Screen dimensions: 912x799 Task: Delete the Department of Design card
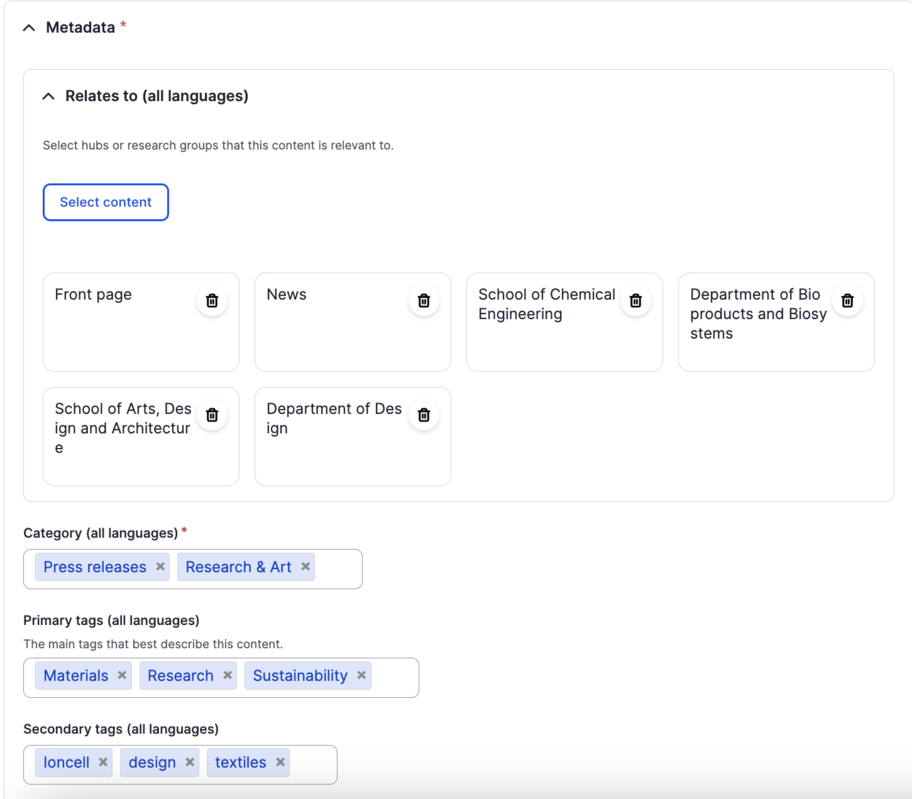point(424,415)
